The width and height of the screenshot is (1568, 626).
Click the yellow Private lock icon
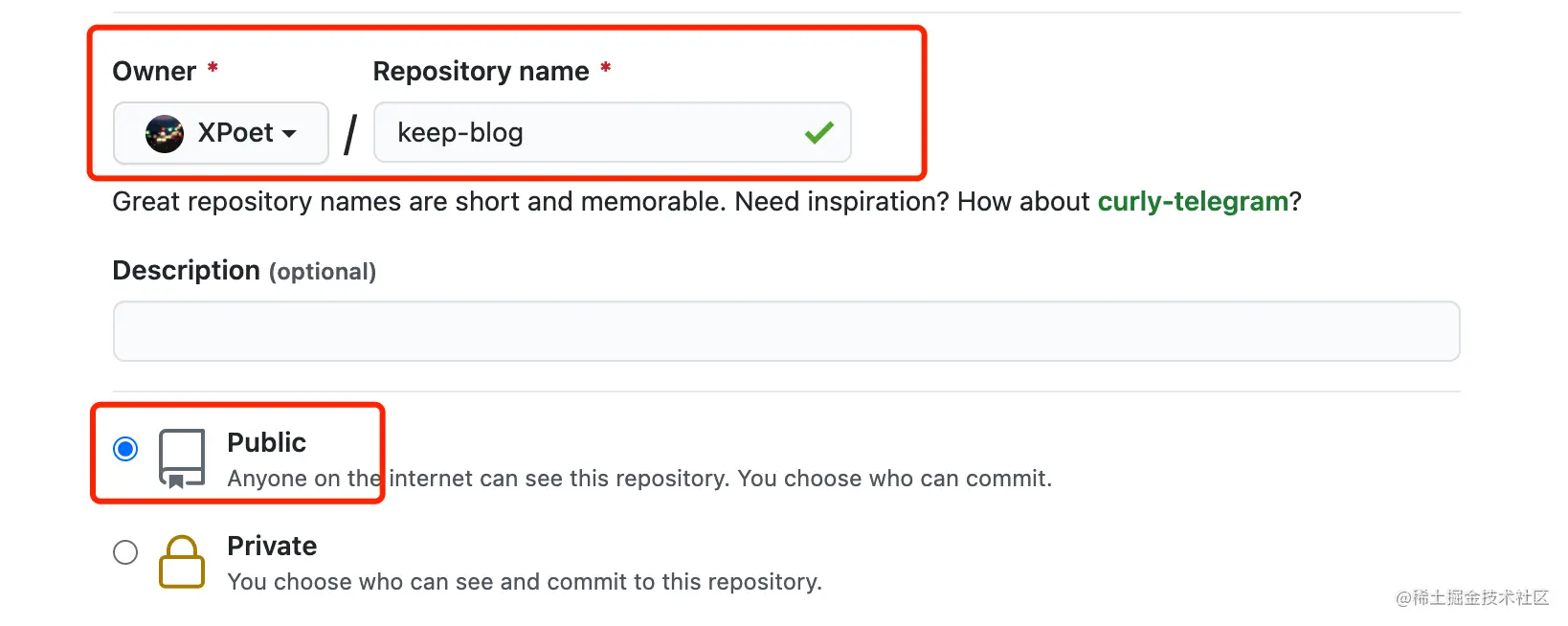tap(182, 562)
